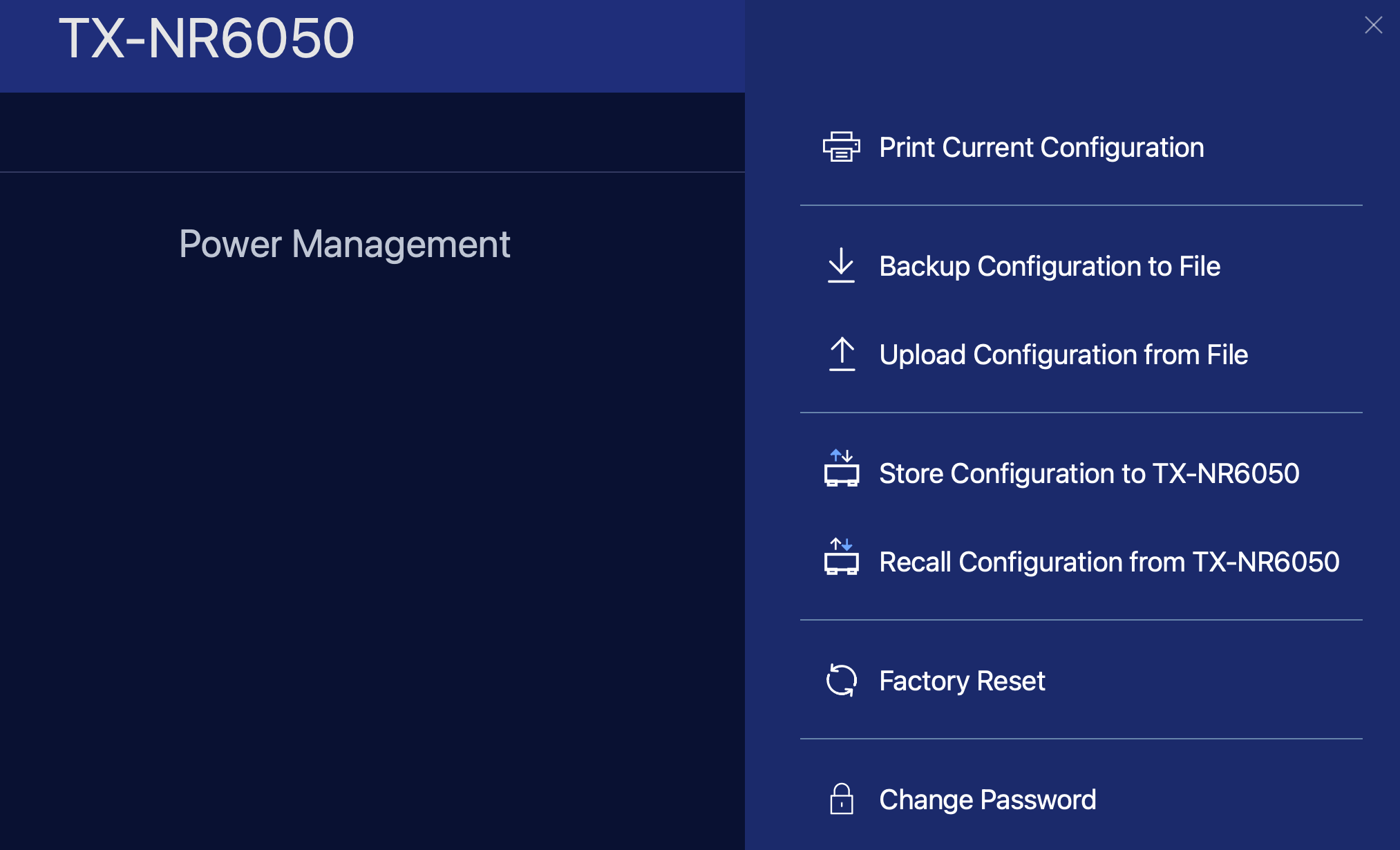Viewport: 1400px width, 850px height.
Task: Click the download arrow backup icon
Action: pos(841,265)
